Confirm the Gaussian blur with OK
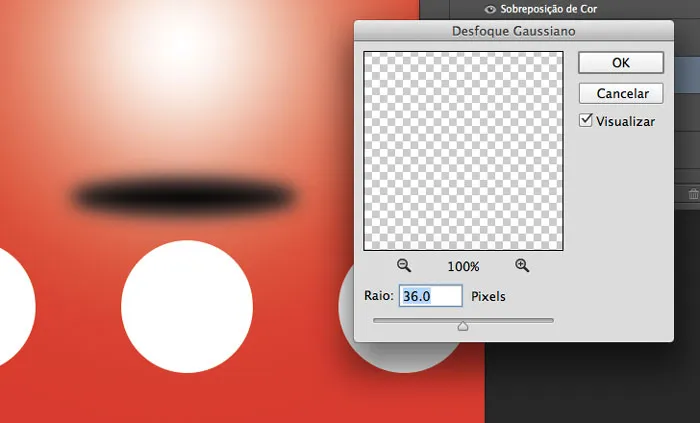This screenshot has height=423, width=700. 621,62
